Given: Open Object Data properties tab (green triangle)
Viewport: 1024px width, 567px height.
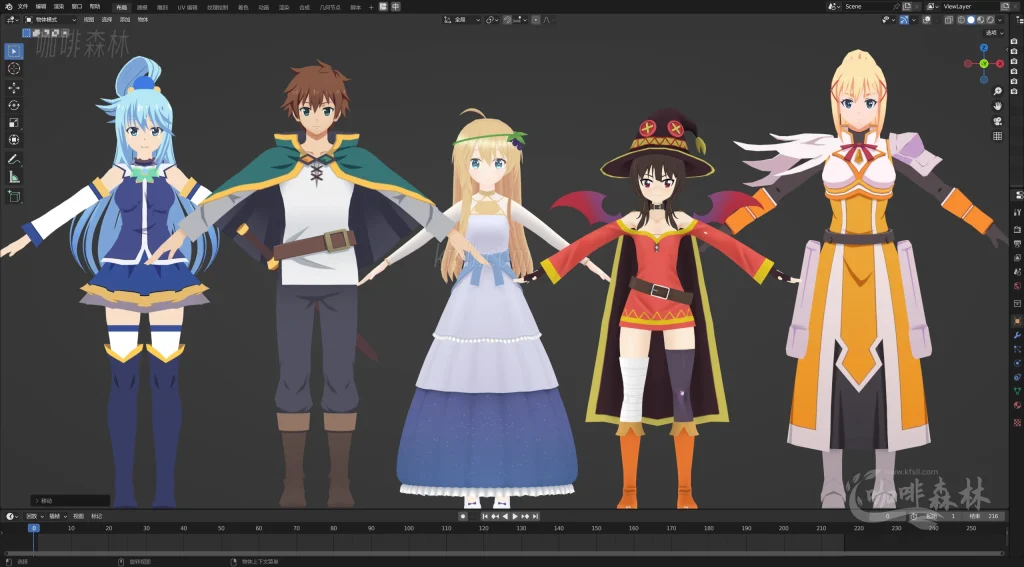Looking at the screenshot, I should coord(1017,391).
